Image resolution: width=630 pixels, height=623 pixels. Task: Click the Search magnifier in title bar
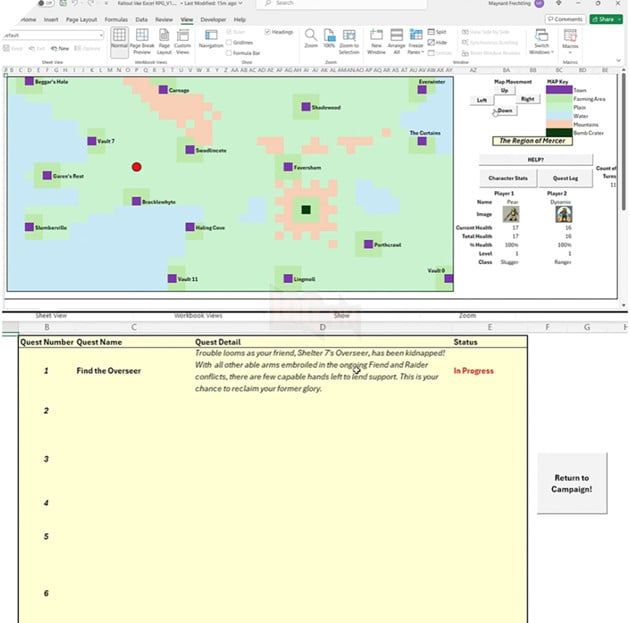[x=268, y=3]
